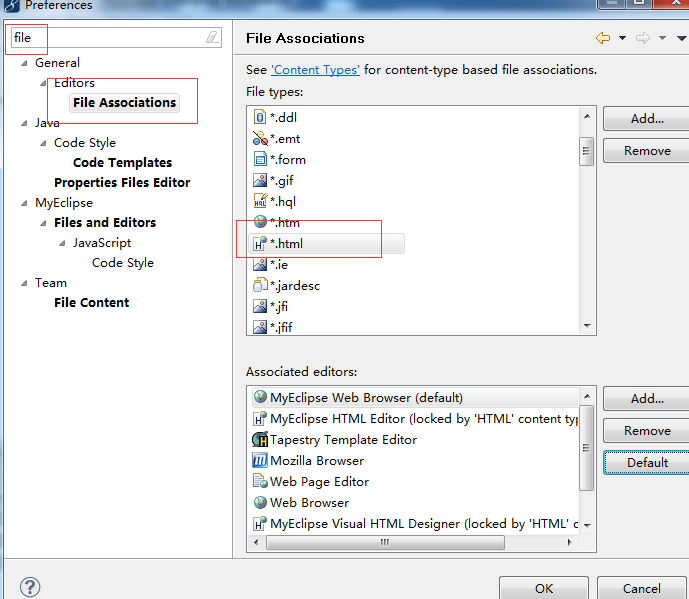
Task: Open the forward history dropdown arrow
Action: [x=662, y=38]
